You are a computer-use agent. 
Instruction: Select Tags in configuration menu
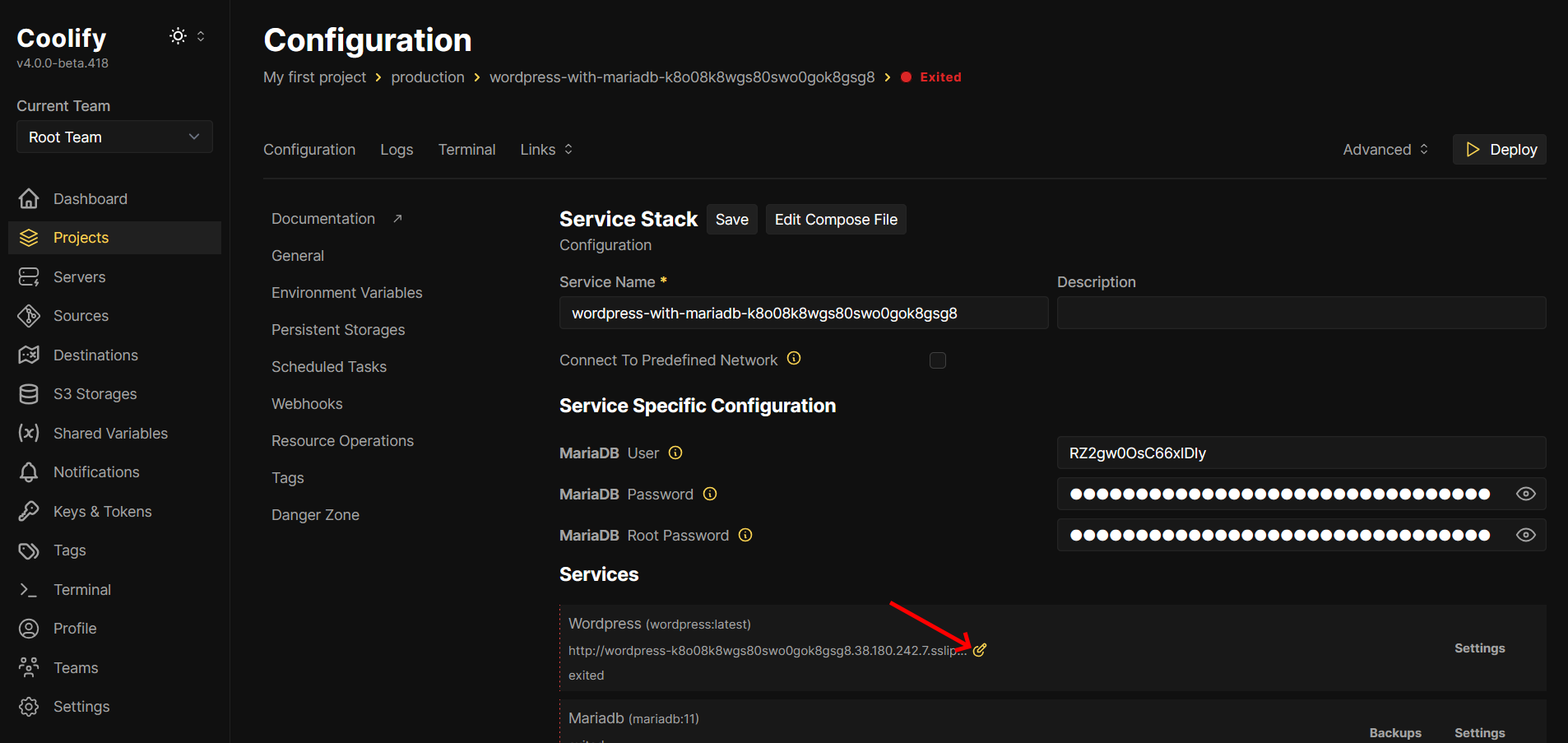(288, 477)
